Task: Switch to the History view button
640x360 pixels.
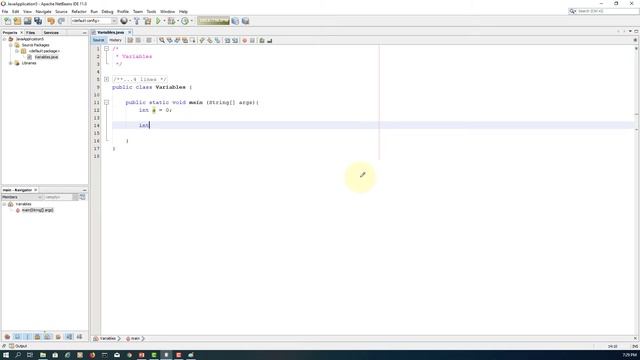Action: point(115,40)
